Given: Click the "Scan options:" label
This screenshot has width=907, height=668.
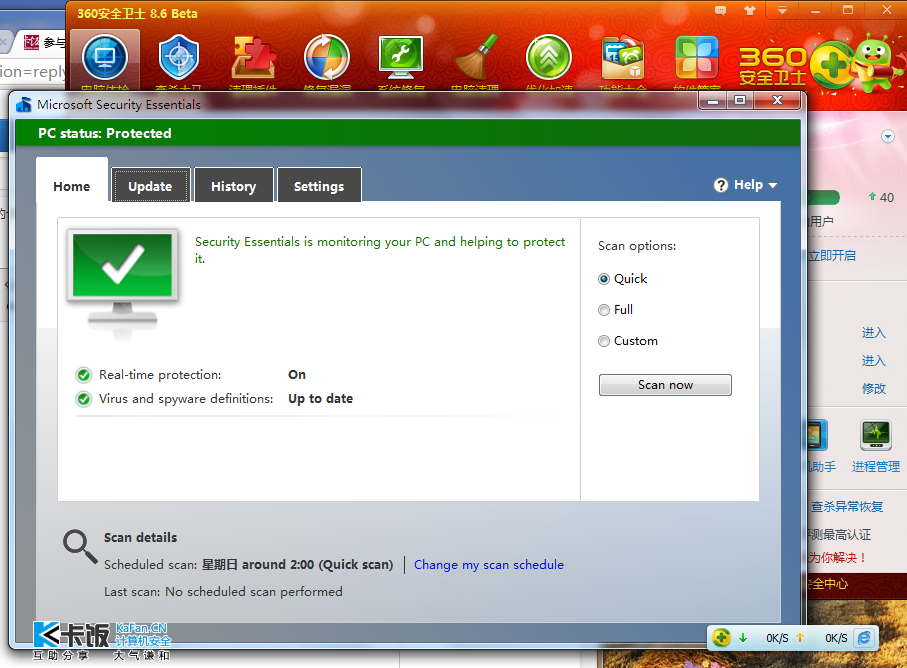Looking at the screenshot, I should click(x=637, y=246).
